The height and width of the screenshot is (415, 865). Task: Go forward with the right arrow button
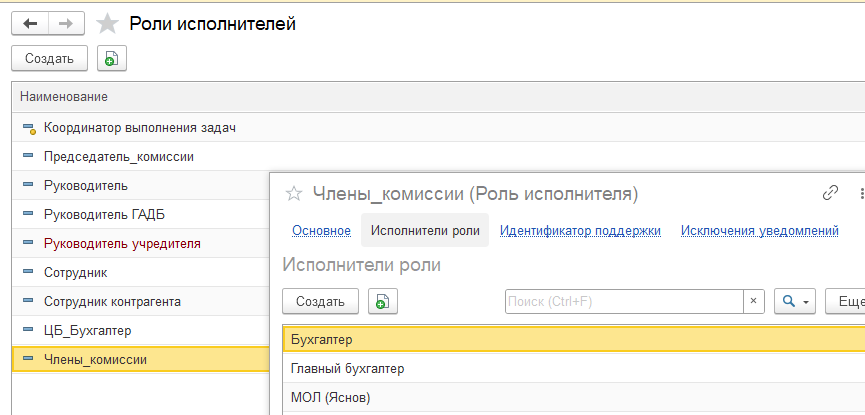66,24
